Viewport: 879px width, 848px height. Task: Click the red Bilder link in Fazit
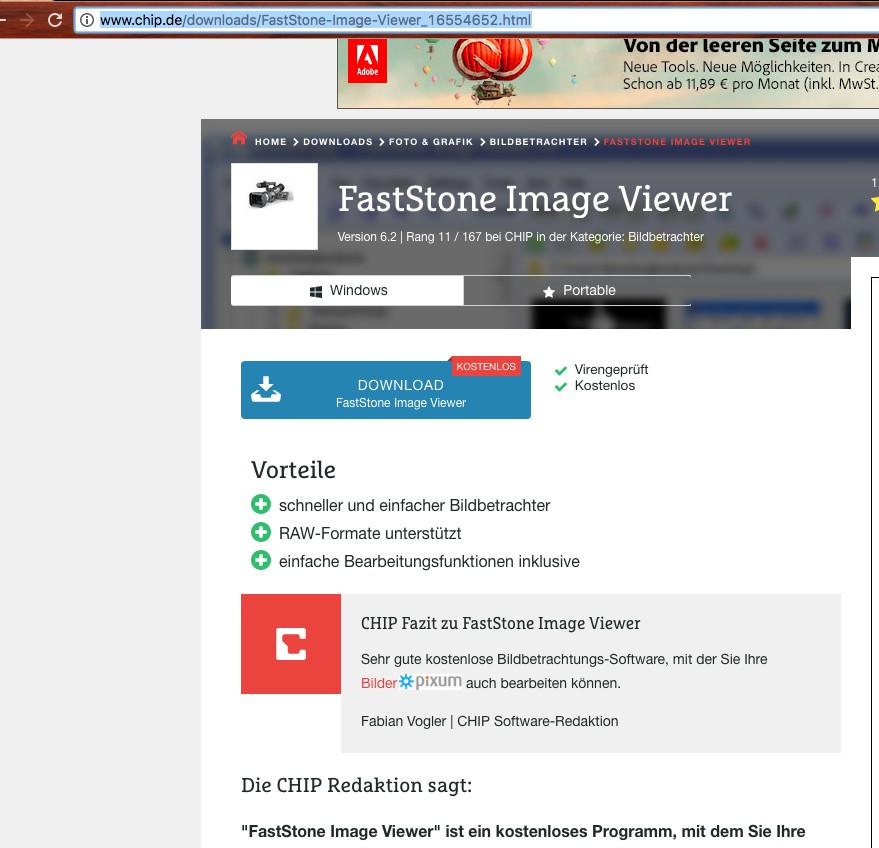point(378,684)
